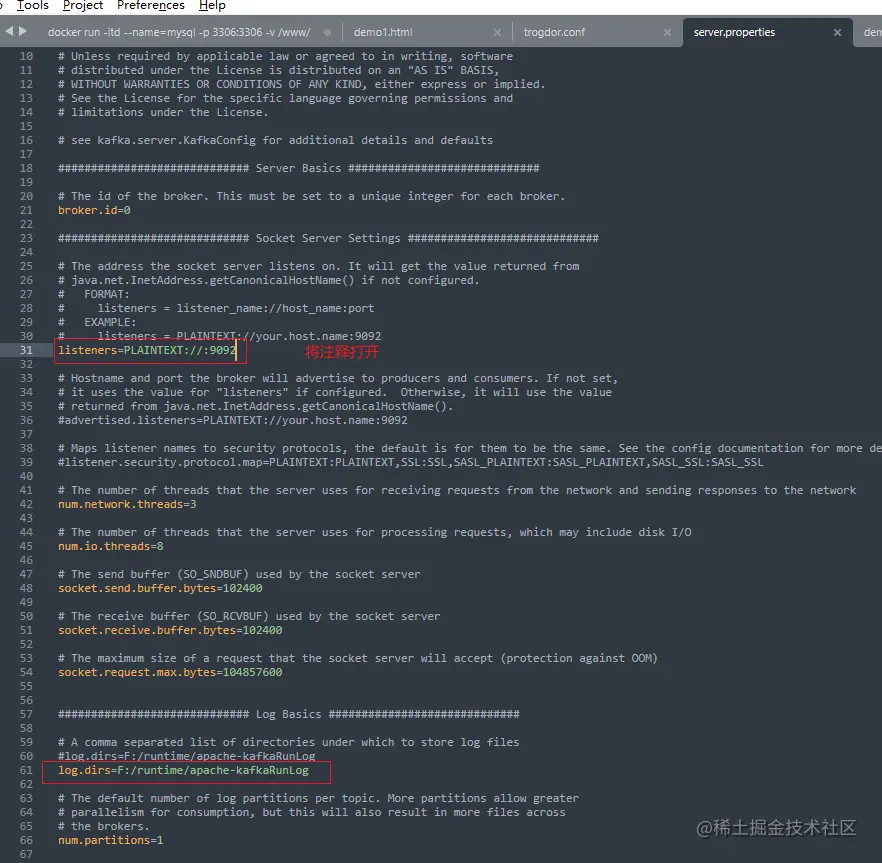Click line number 10 in the gutter
This screenshot has width=882, height=863.
pyautogui.click(x=25, y=56)
